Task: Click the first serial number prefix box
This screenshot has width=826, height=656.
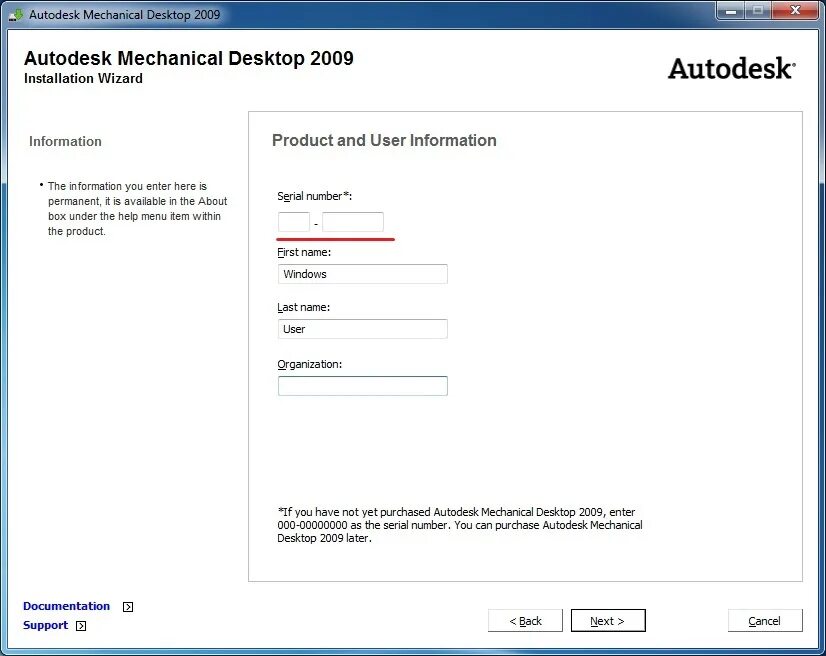Action: [293, 222]
